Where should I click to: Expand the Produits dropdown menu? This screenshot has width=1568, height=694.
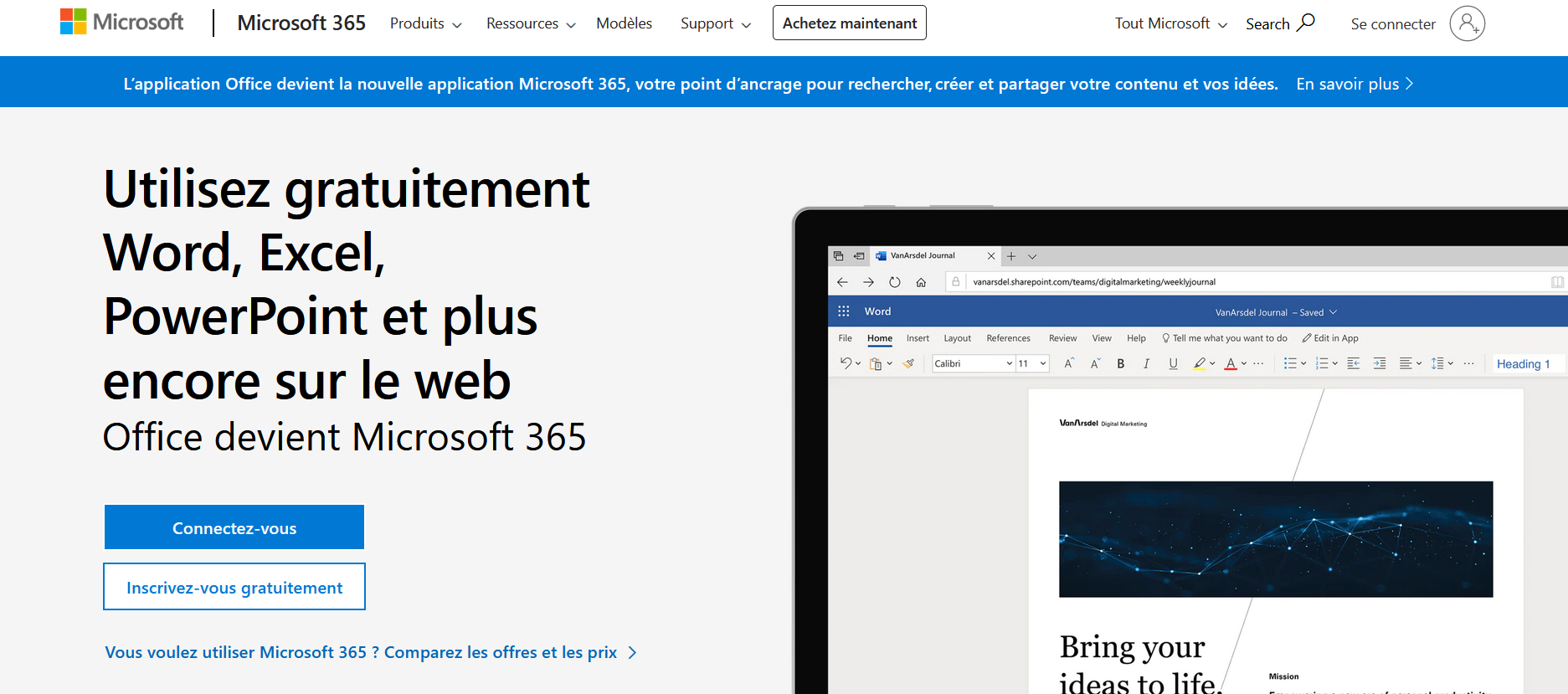[426, 23]
